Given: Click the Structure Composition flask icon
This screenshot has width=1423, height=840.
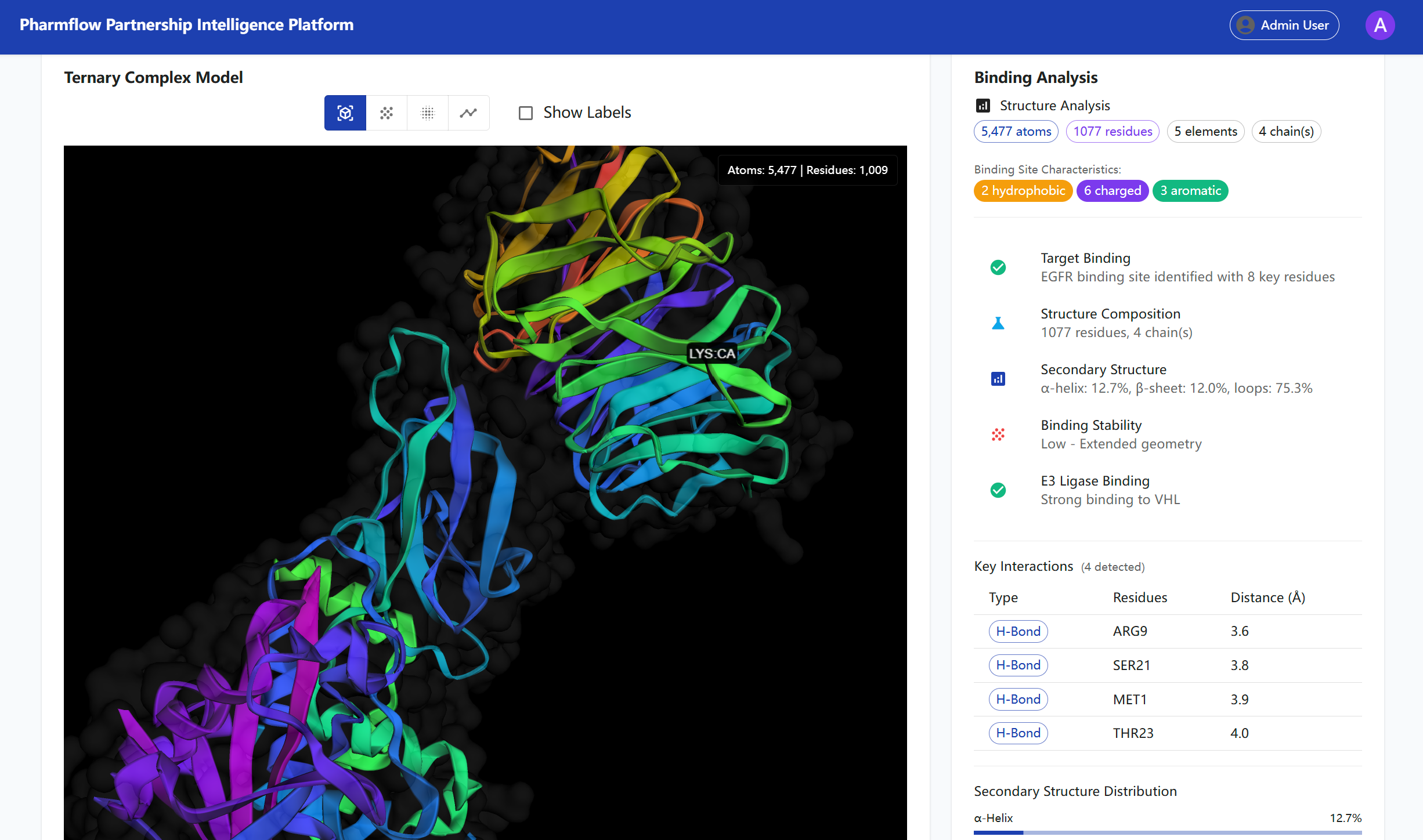Looking at the screenshot, I should click(x=998, y=323).
